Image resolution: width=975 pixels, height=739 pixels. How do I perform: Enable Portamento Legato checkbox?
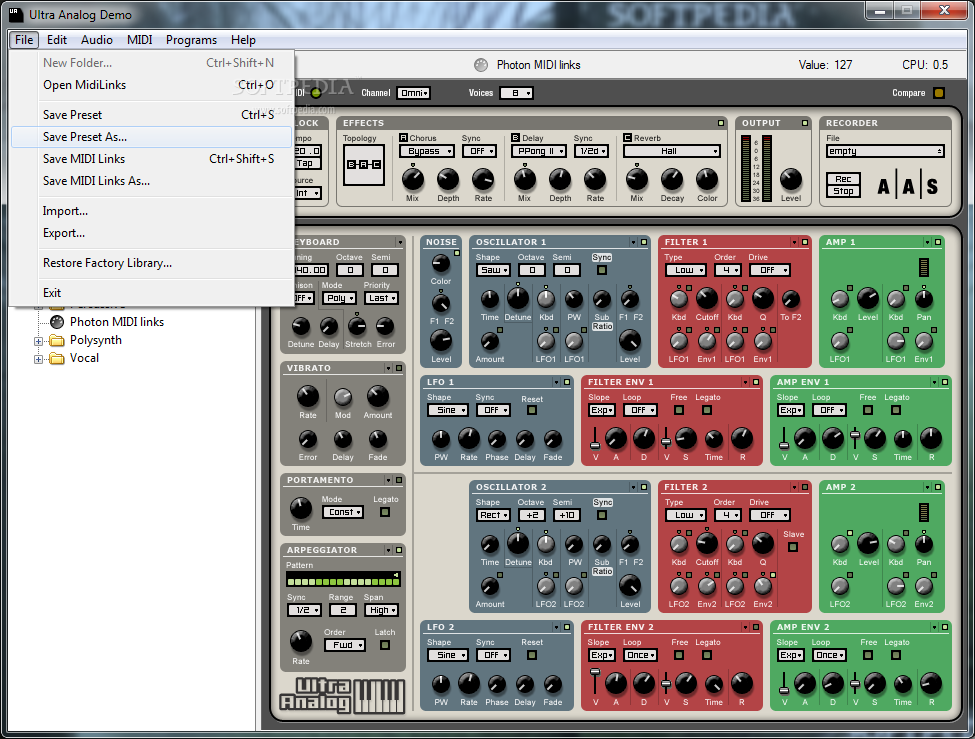pyautogui.click(x=385, y=512)
